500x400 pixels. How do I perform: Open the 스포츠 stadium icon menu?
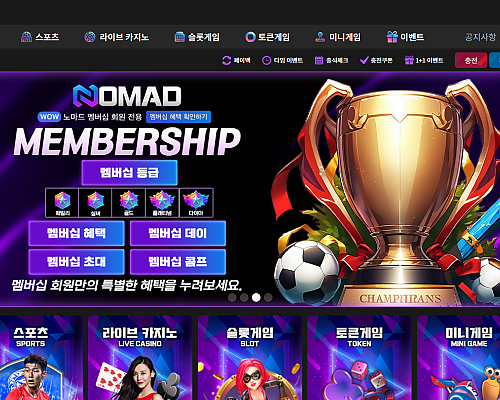[26, 37]
